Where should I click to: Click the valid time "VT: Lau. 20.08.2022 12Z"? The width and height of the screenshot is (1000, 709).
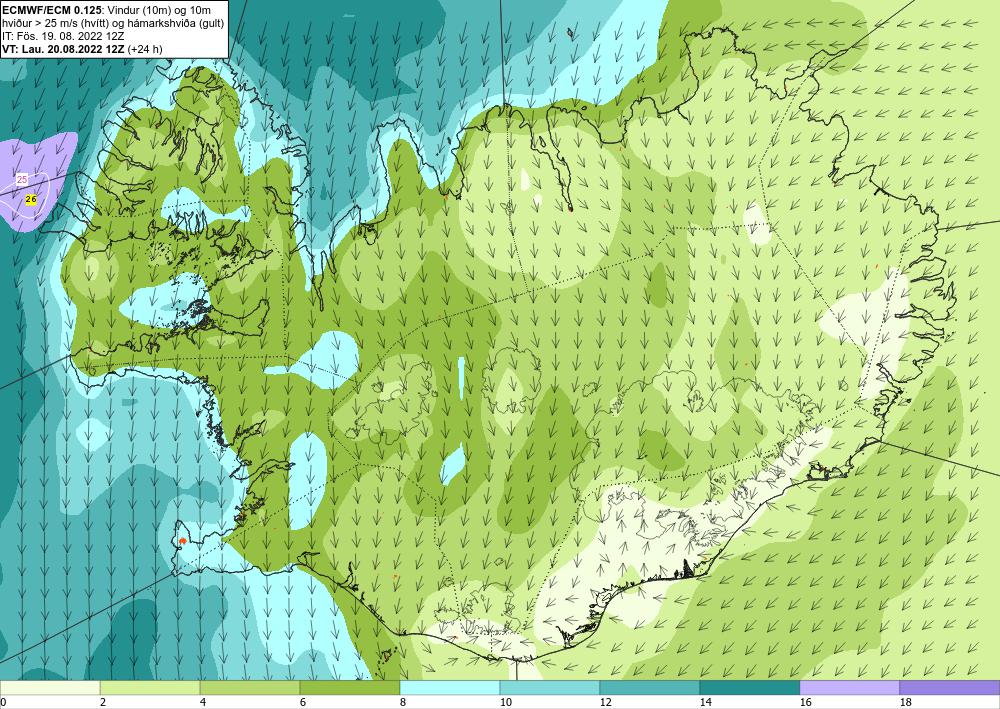click(x=64, y=49)
